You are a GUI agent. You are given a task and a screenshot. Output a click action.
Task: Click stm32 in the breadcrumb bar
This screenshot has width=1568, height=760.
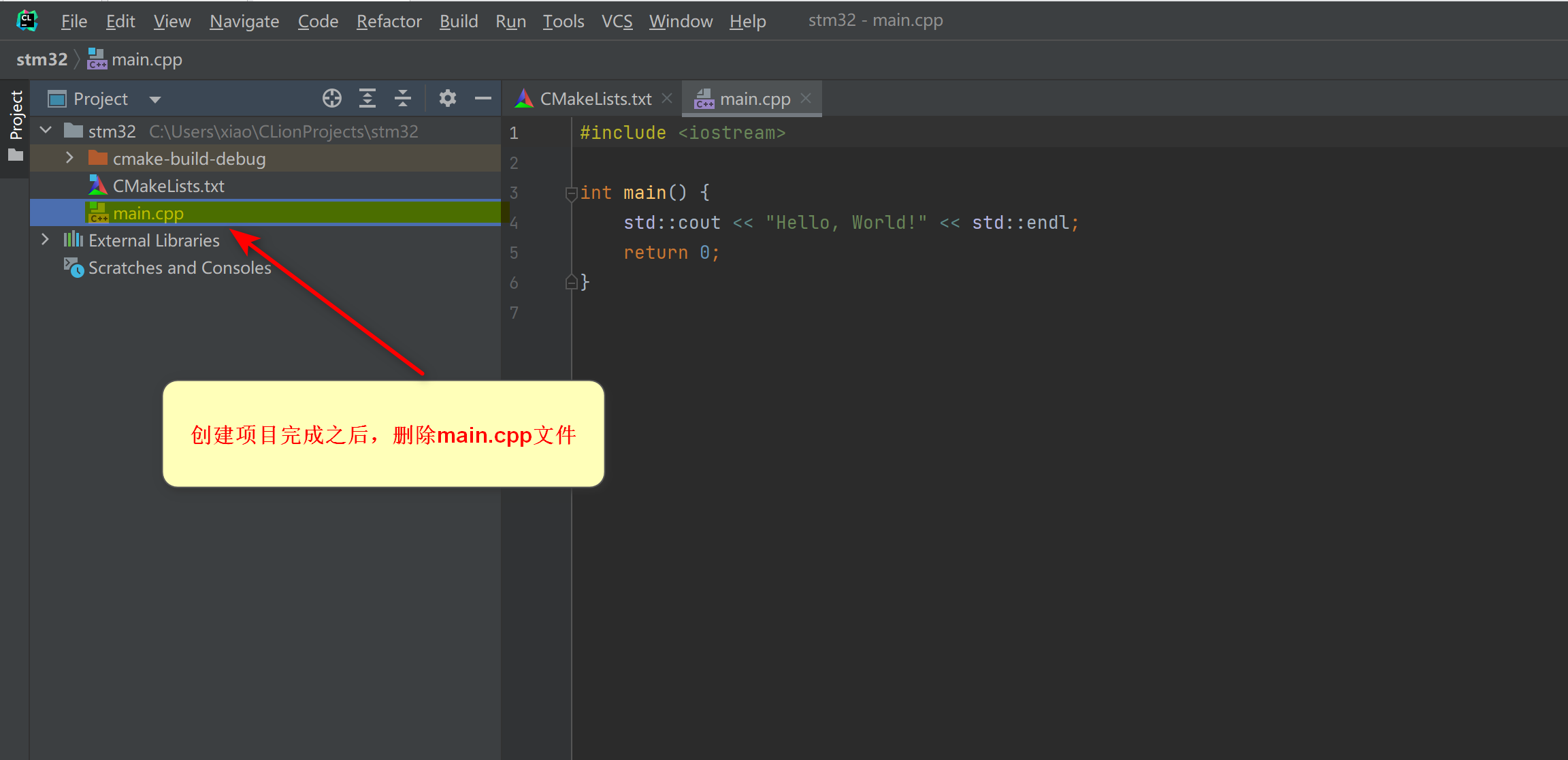point(42,59)
